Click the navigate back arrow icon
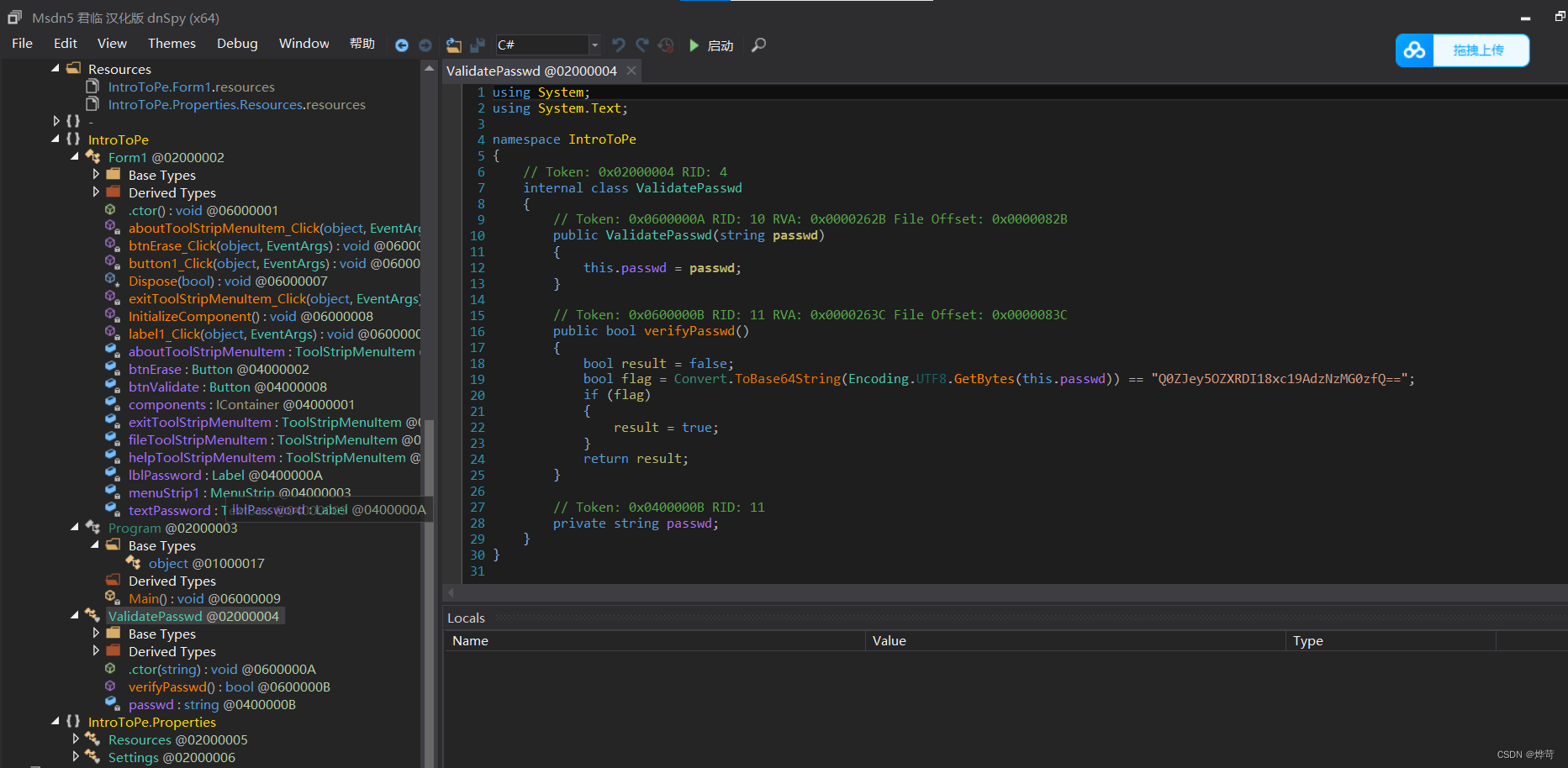Image resolution: width=1568 pixels, height=768 pixels. pyautogui.click(x=402, y=45)
